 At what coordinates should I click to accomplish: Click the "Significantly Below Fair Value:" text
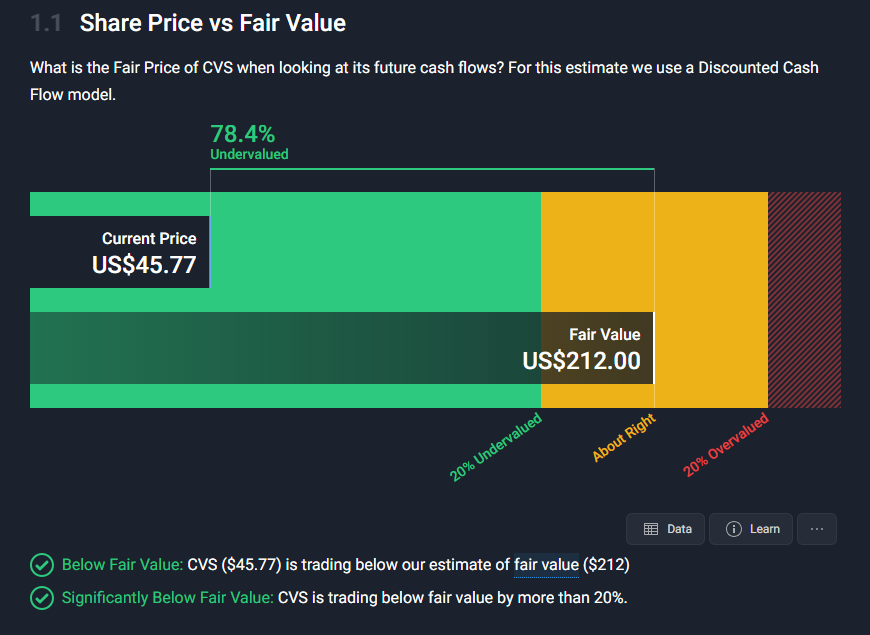click(x=167, y=598)
